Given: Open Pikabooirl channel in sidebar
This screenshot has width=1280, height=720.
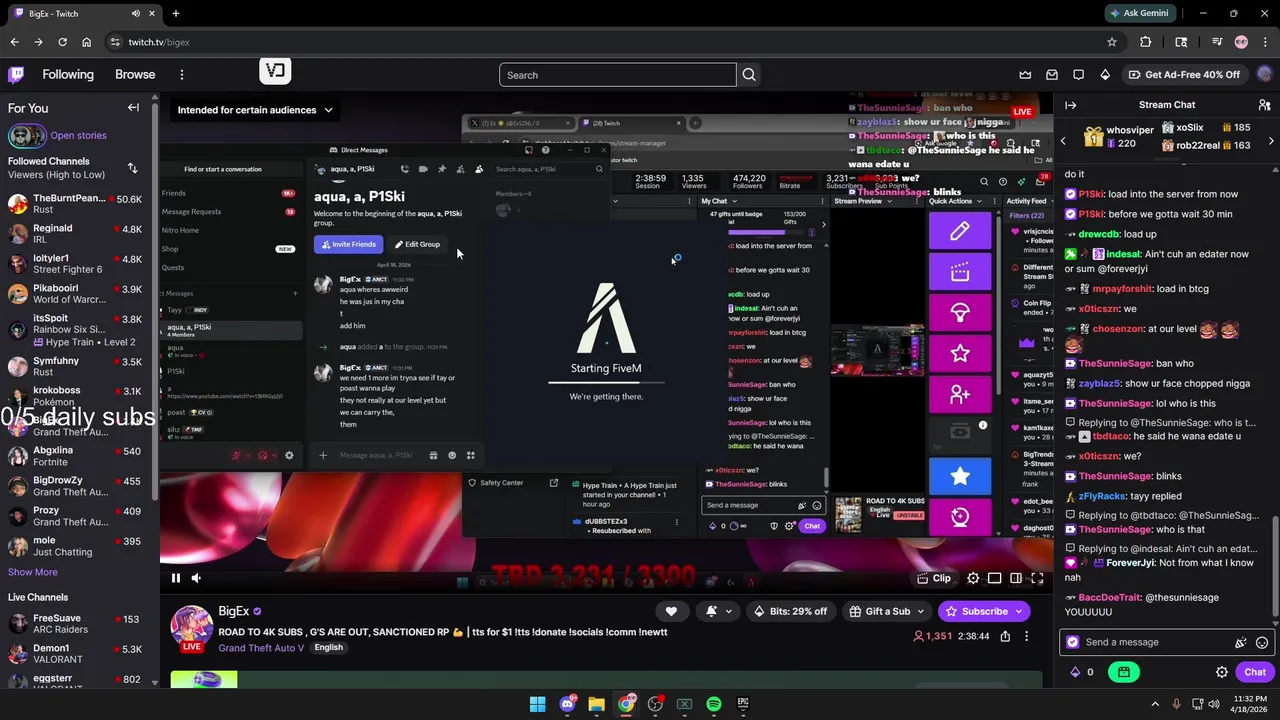Looking at the screenshot, I should 75,294.
